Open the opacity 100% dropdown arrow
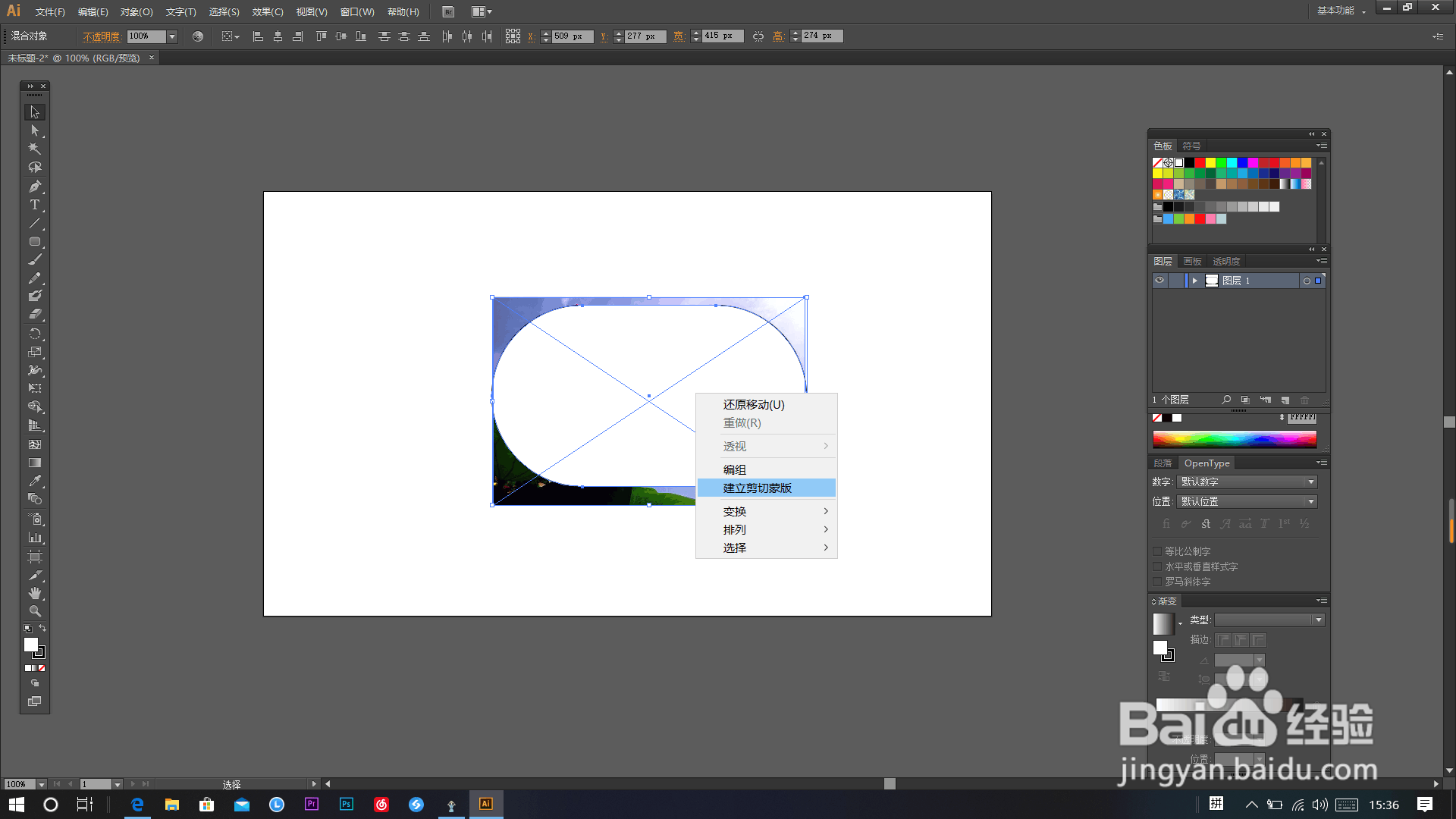Image resolution: width=1456 pixels, height=819 pixels. pyautogui.click(x=172, y=36)
